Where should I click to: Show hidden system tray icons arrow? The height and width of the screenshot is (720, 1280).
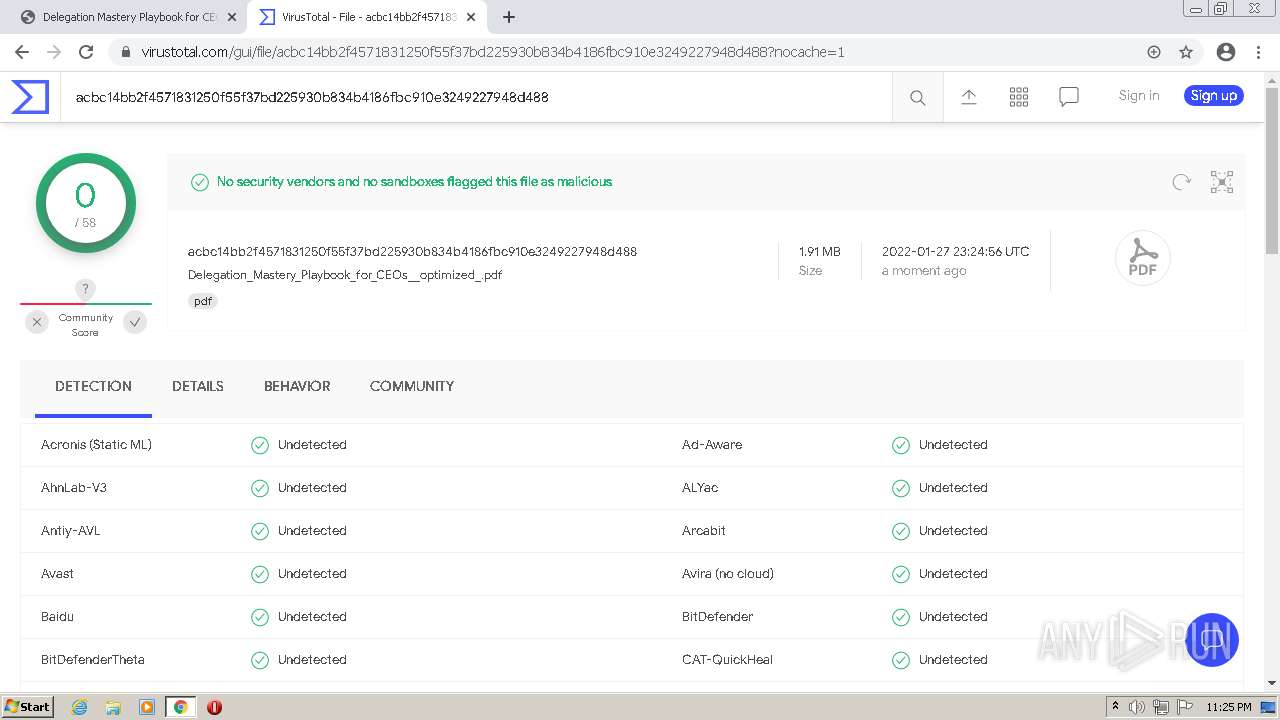click(1115, 706)
